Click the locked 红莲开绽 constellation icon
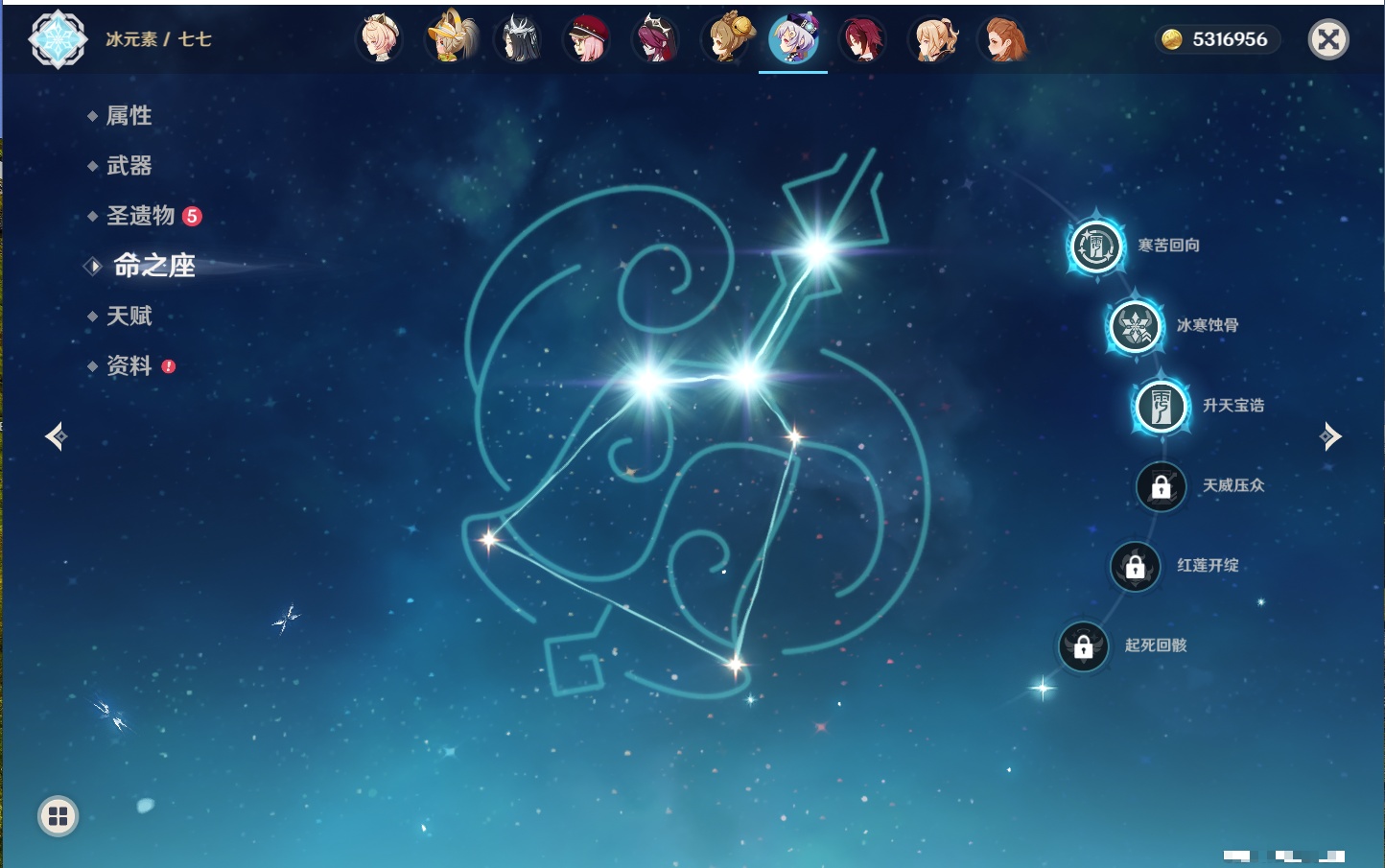 1136,566
